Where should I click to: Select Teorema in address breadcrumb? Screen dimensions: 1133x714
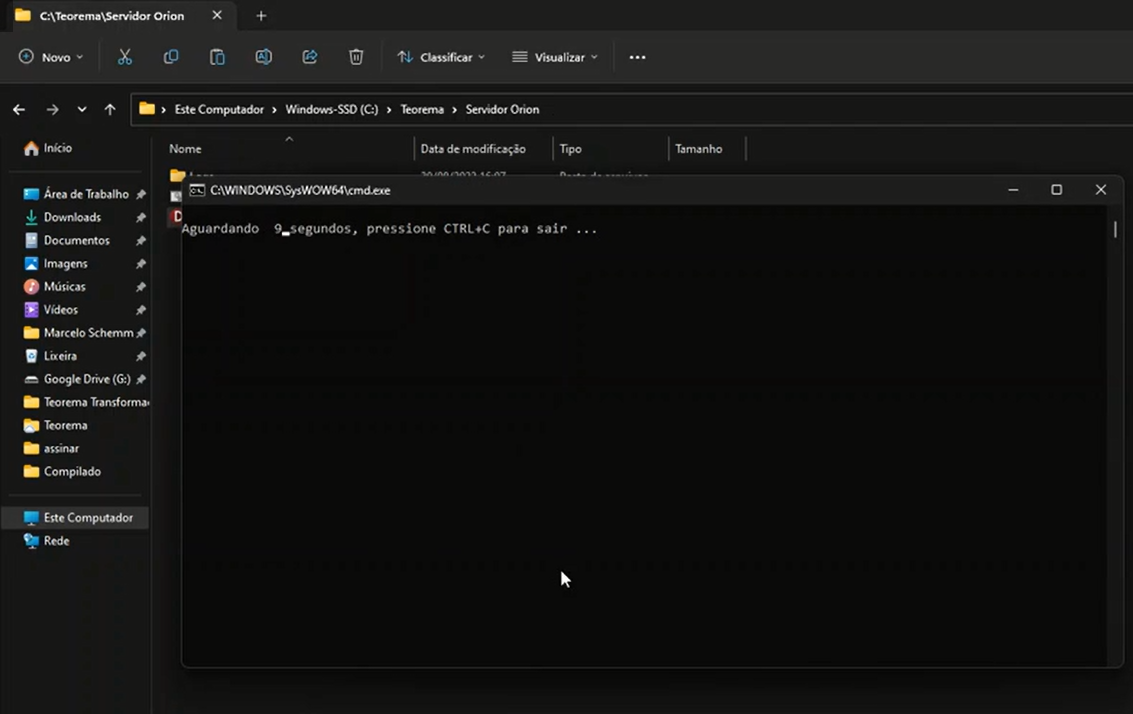[422, 110]
